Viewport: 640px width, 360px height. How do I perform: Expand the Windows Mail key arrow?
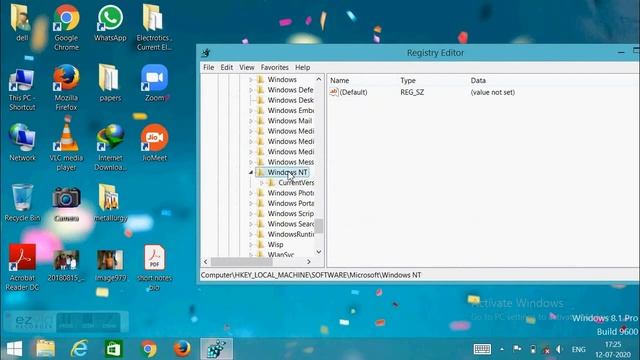[251, 121]
